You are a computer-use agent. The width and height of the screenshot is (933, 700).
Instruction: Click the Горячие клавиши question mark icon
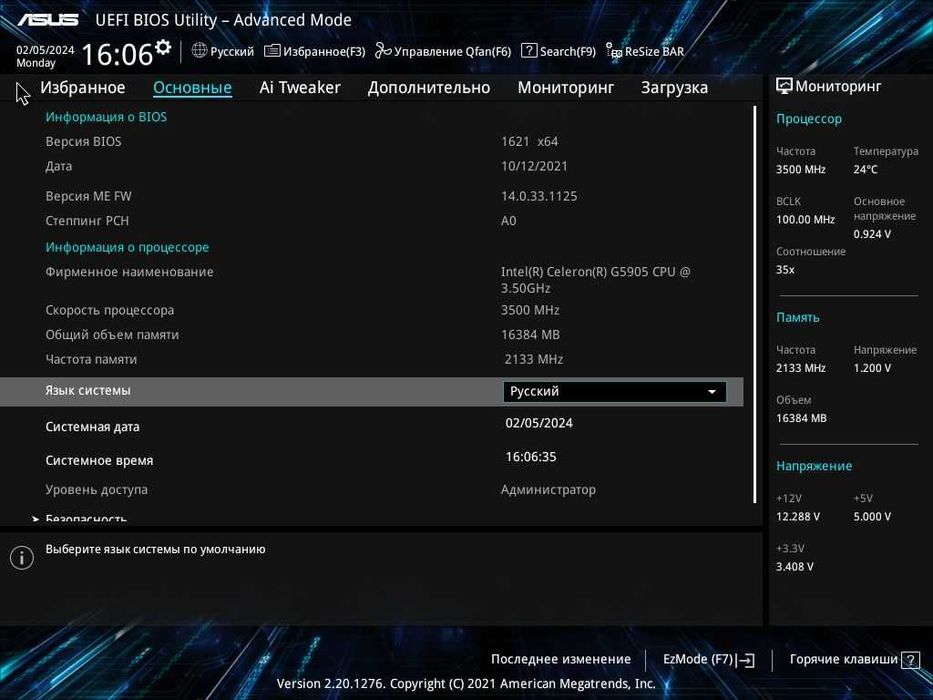[x=910, y=660]
